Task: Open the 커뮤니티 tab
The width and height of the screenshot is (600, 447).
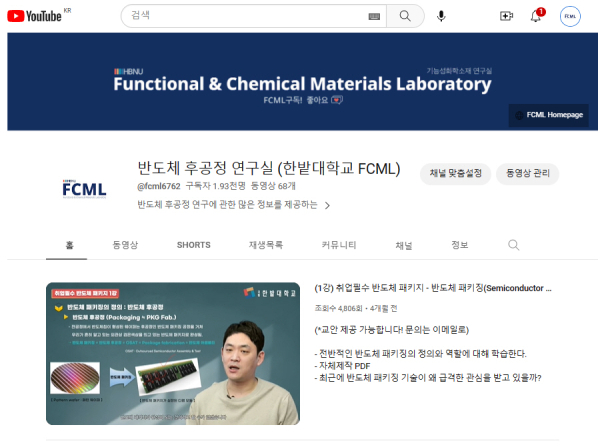Action: tap(339, 245)
